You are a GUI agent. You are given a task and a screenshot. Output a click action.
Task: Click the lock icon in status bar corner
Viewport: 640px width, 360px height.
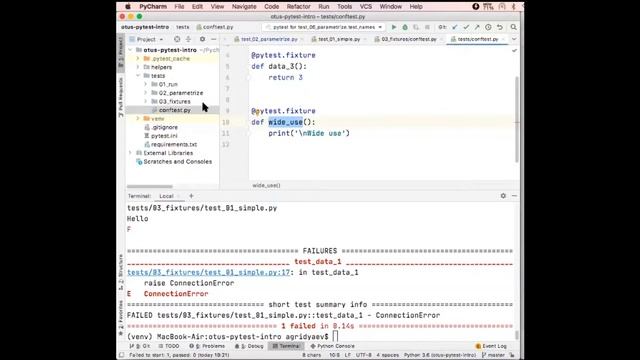tap(512, 355)
